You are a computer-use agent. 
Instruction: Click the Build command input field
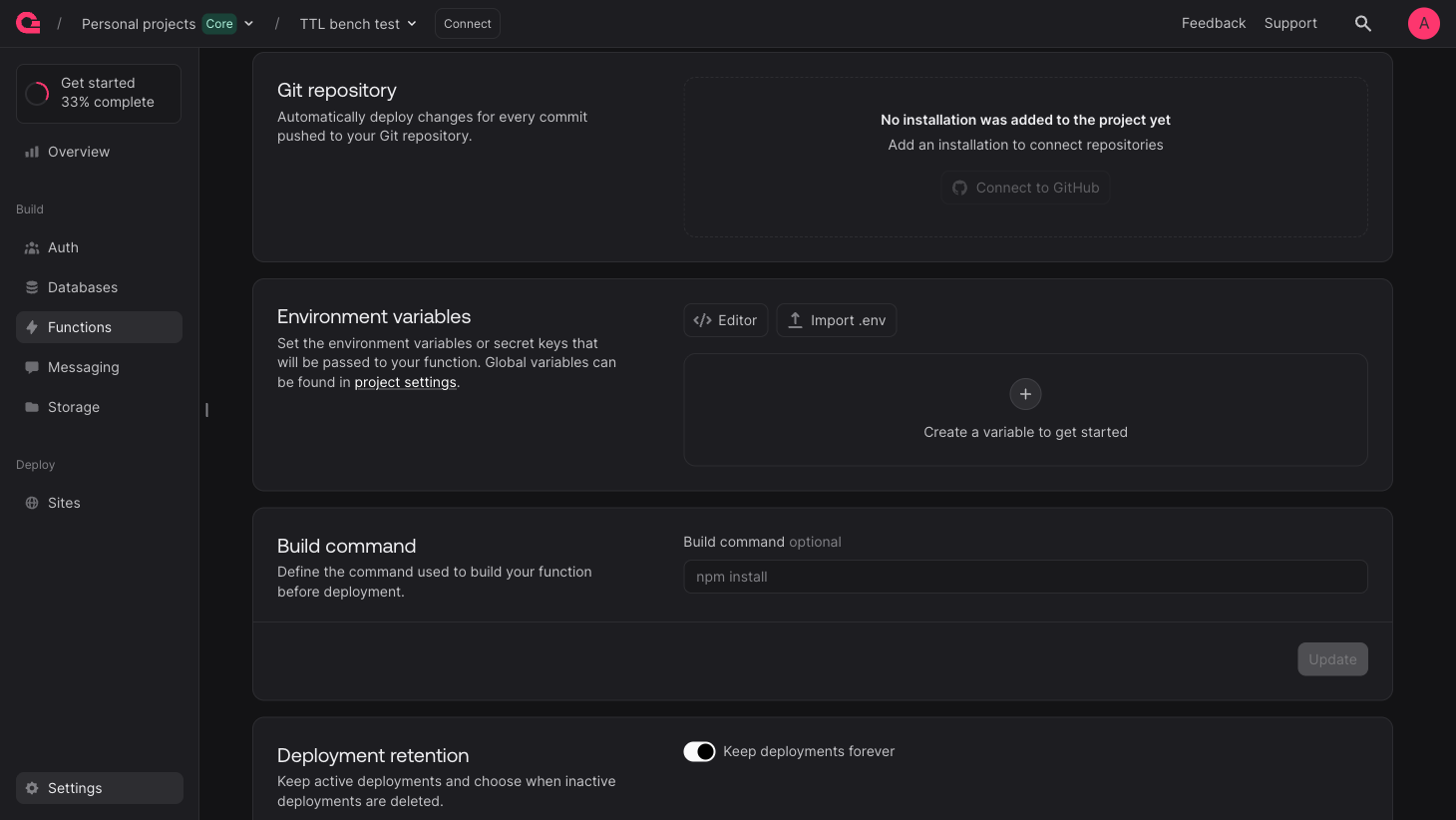(1025, 577)
